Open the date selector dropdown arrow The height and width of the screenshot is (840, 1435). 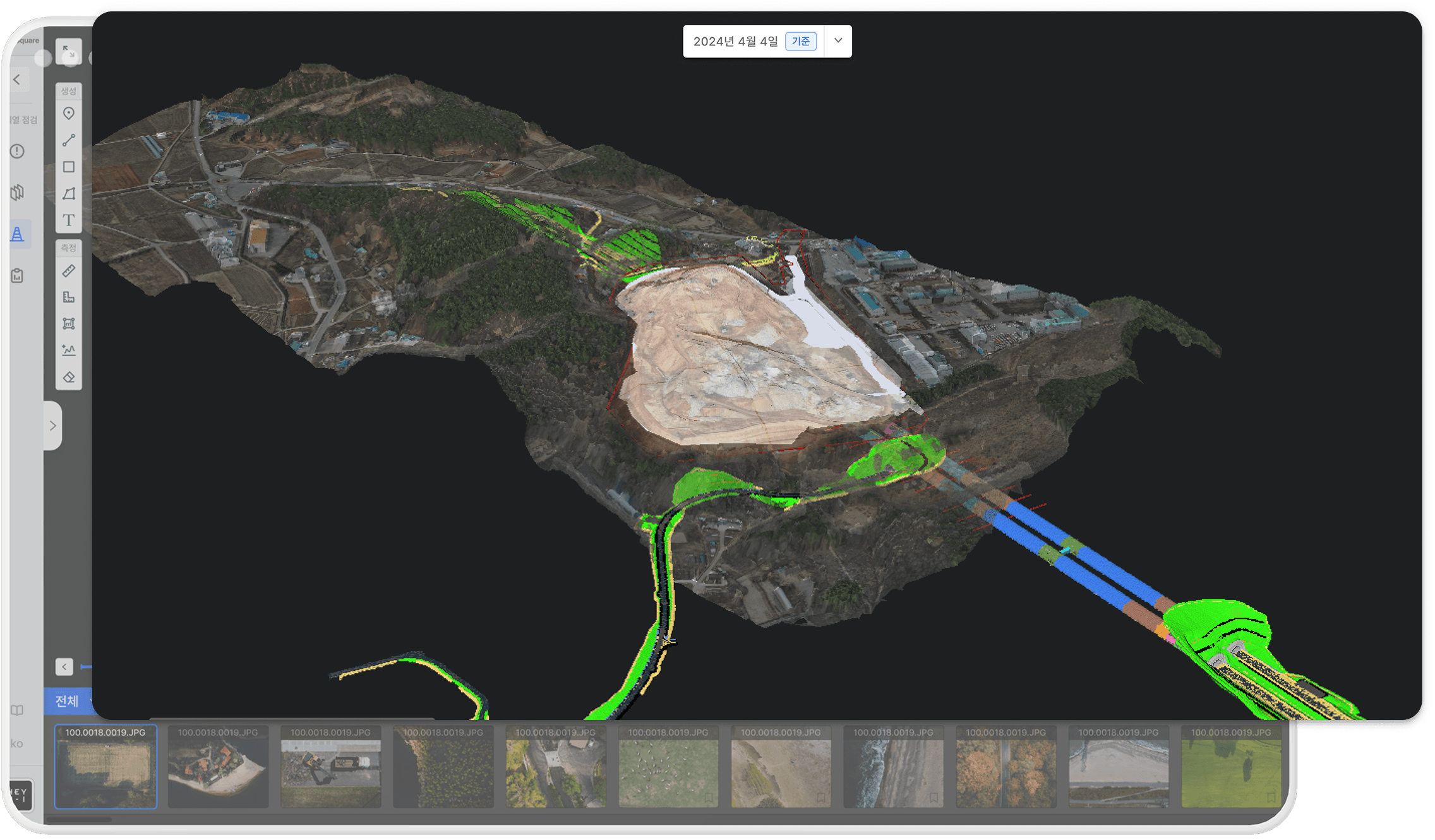838,41
